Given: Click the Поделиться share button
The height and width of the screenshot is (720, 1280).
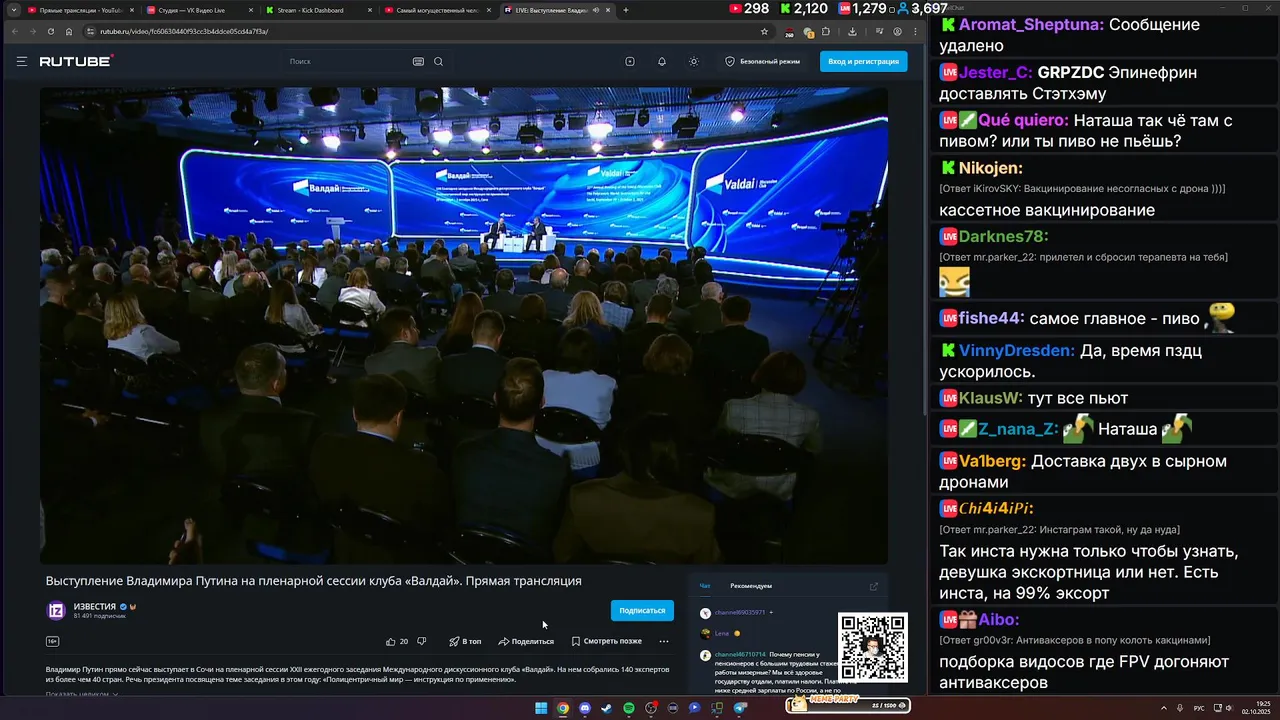Looking at the screenshot, I should click(x=526, y=641).
